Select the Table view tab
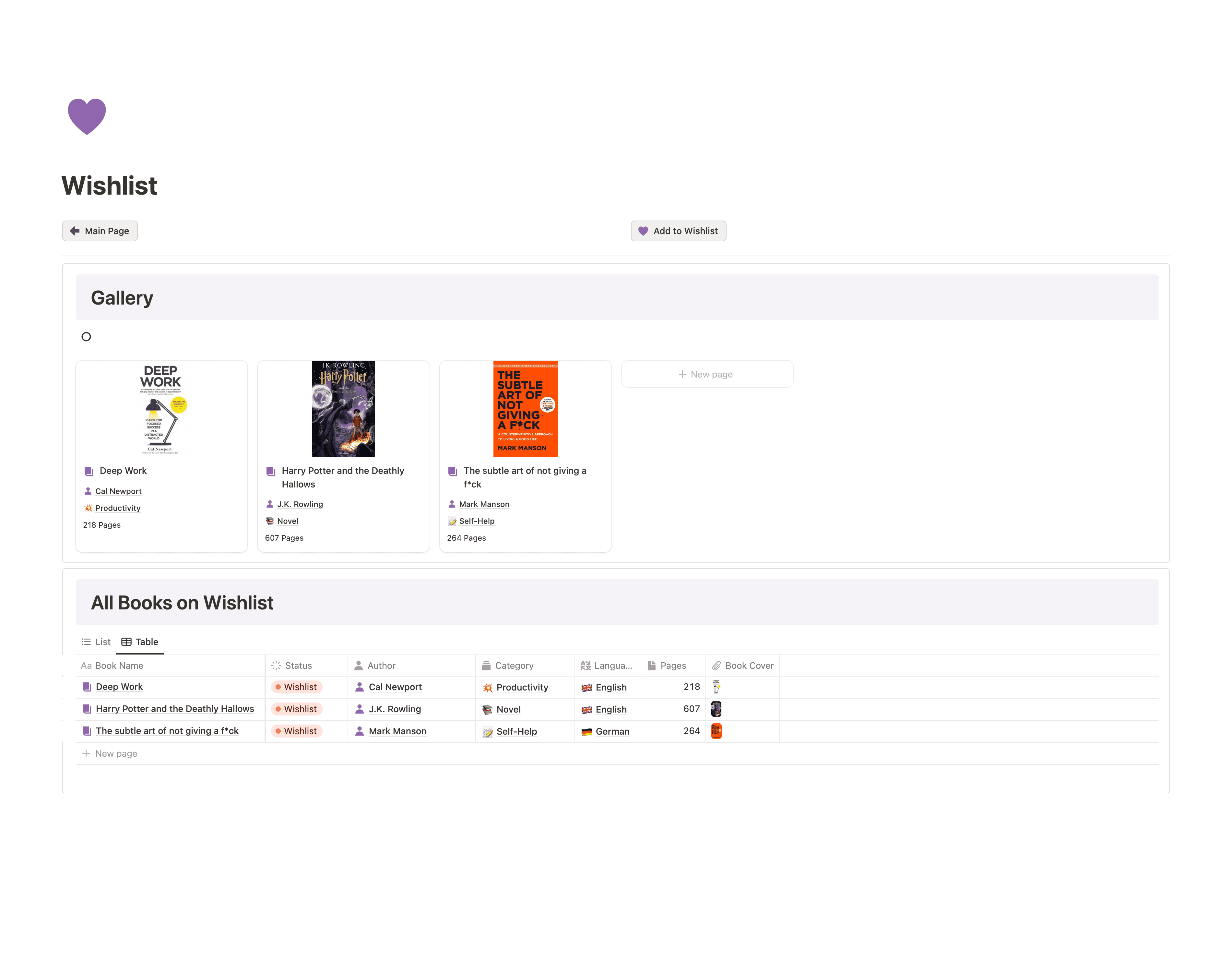Screen dimensions: 1232x973 coord(140,642)
